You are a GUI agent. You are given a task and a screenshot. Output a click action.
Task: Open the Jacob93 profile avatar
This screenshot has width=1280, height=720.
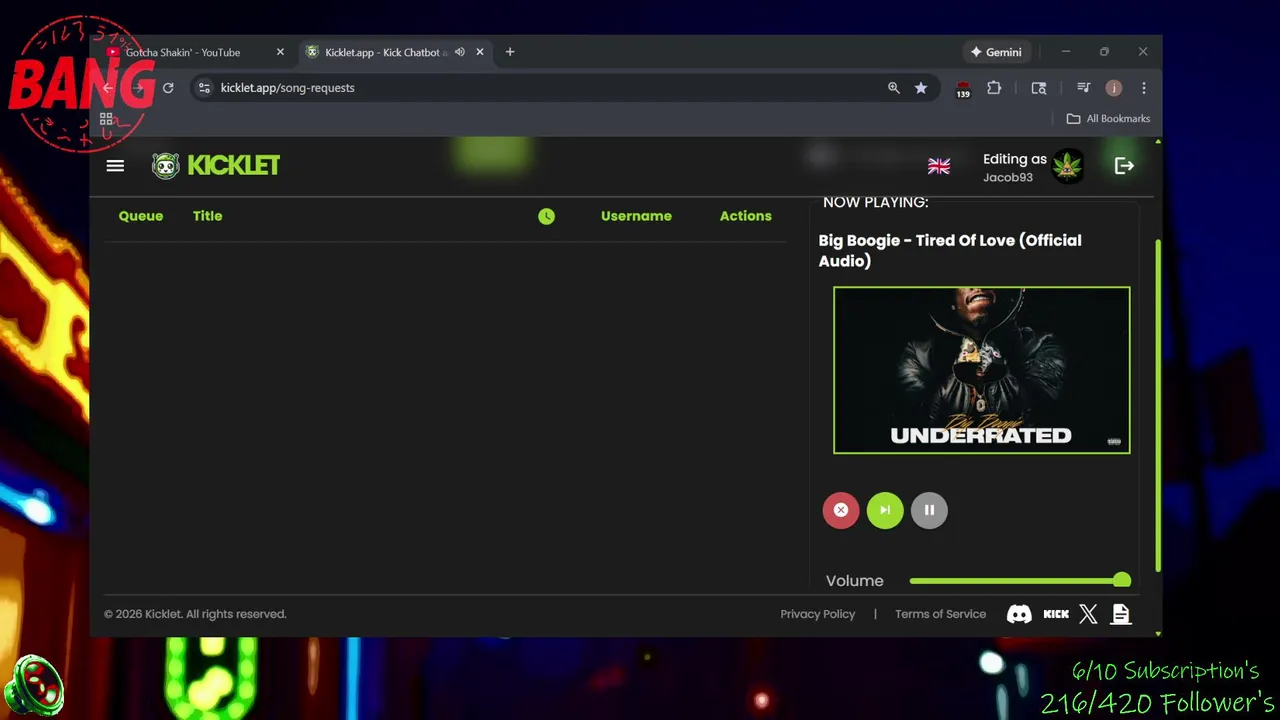(x=1068, y=167)
